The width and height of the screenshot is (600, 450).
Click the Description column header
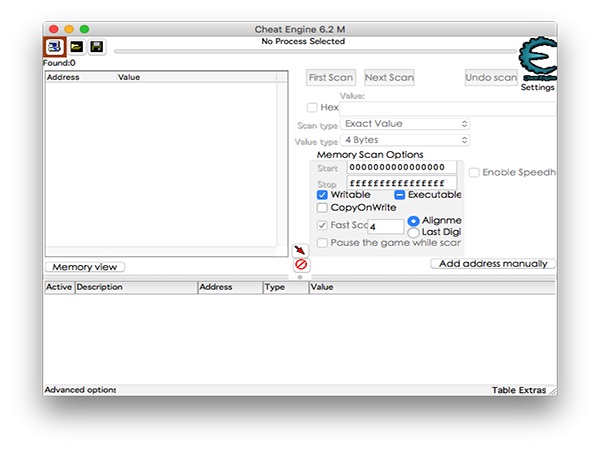click(136, 287)
